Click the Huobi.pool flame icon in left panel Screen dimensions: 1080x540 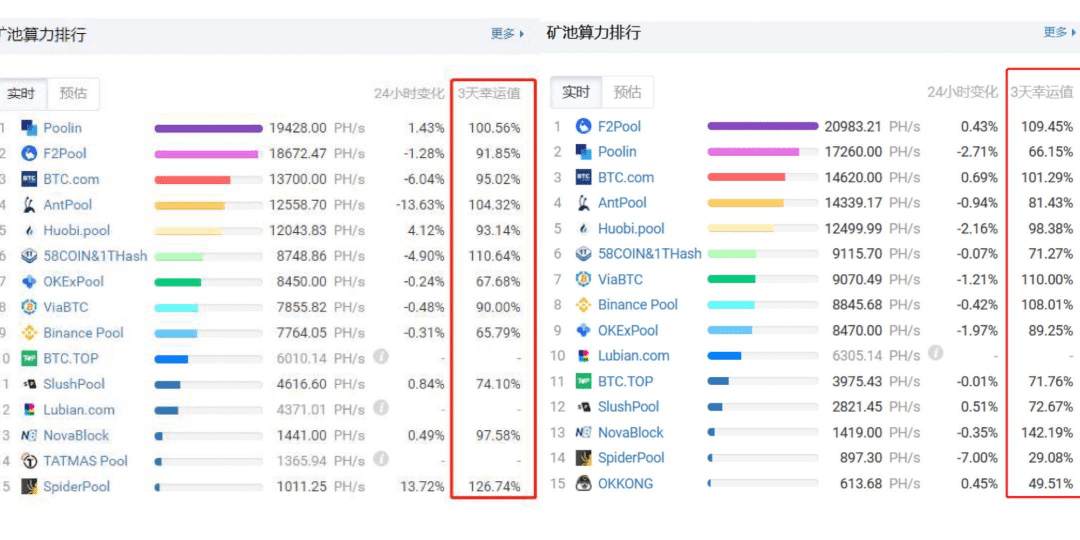[29, 231]
